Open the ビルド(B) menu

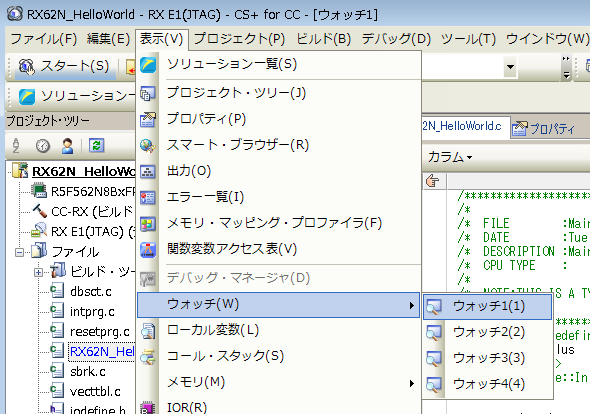tap(324, 39)
